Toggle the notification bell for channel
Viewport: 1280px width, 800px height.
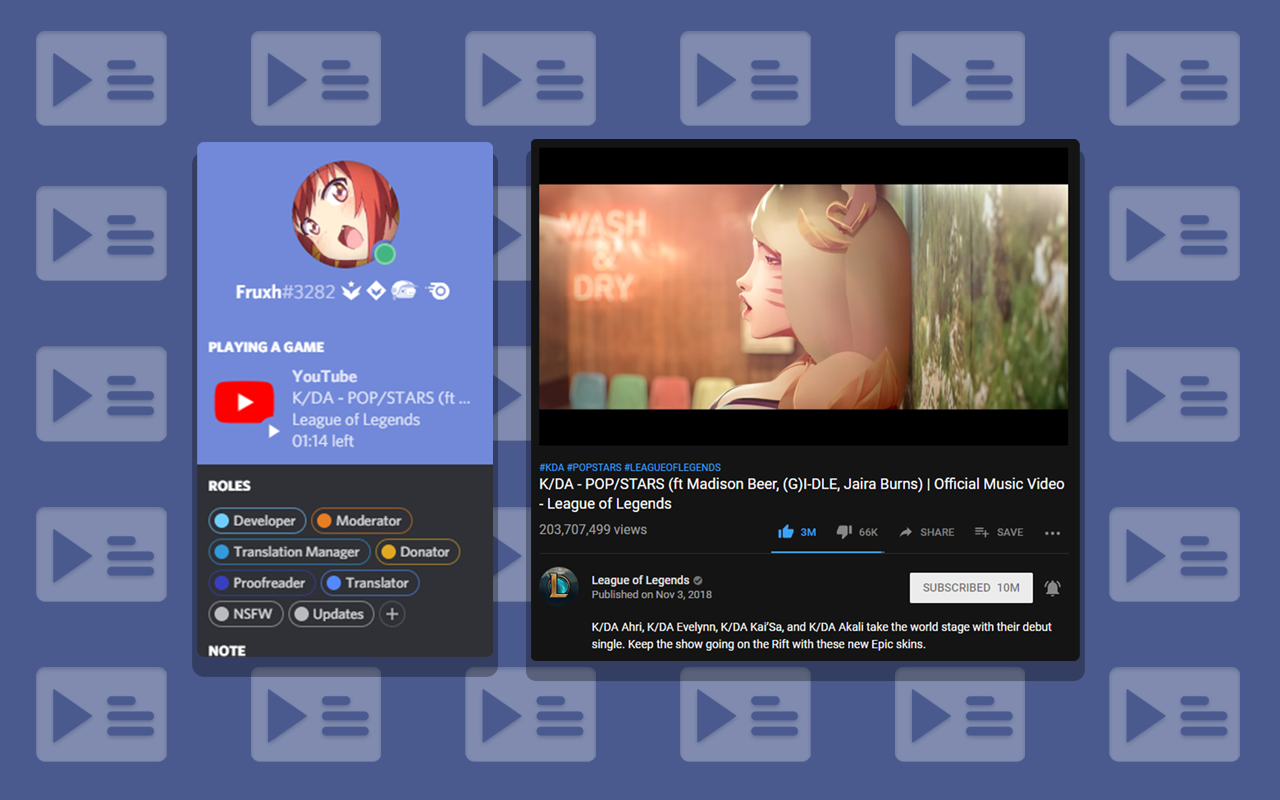point(1052,588)
